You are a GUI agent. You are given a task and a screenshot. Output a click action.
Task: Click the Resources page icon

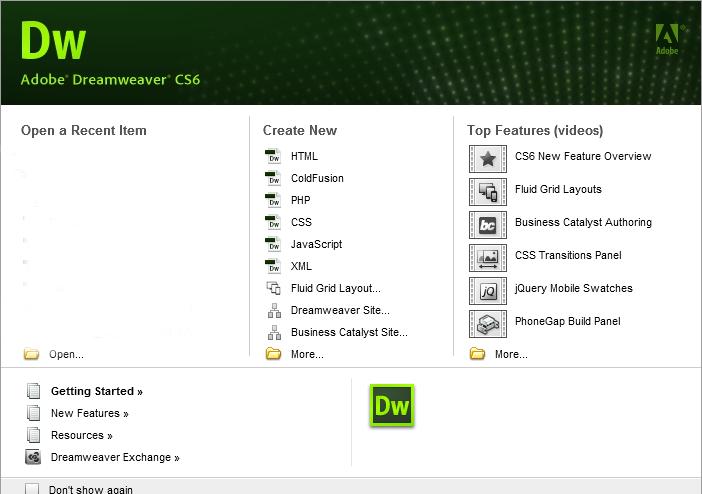click(x=34, y=435)
